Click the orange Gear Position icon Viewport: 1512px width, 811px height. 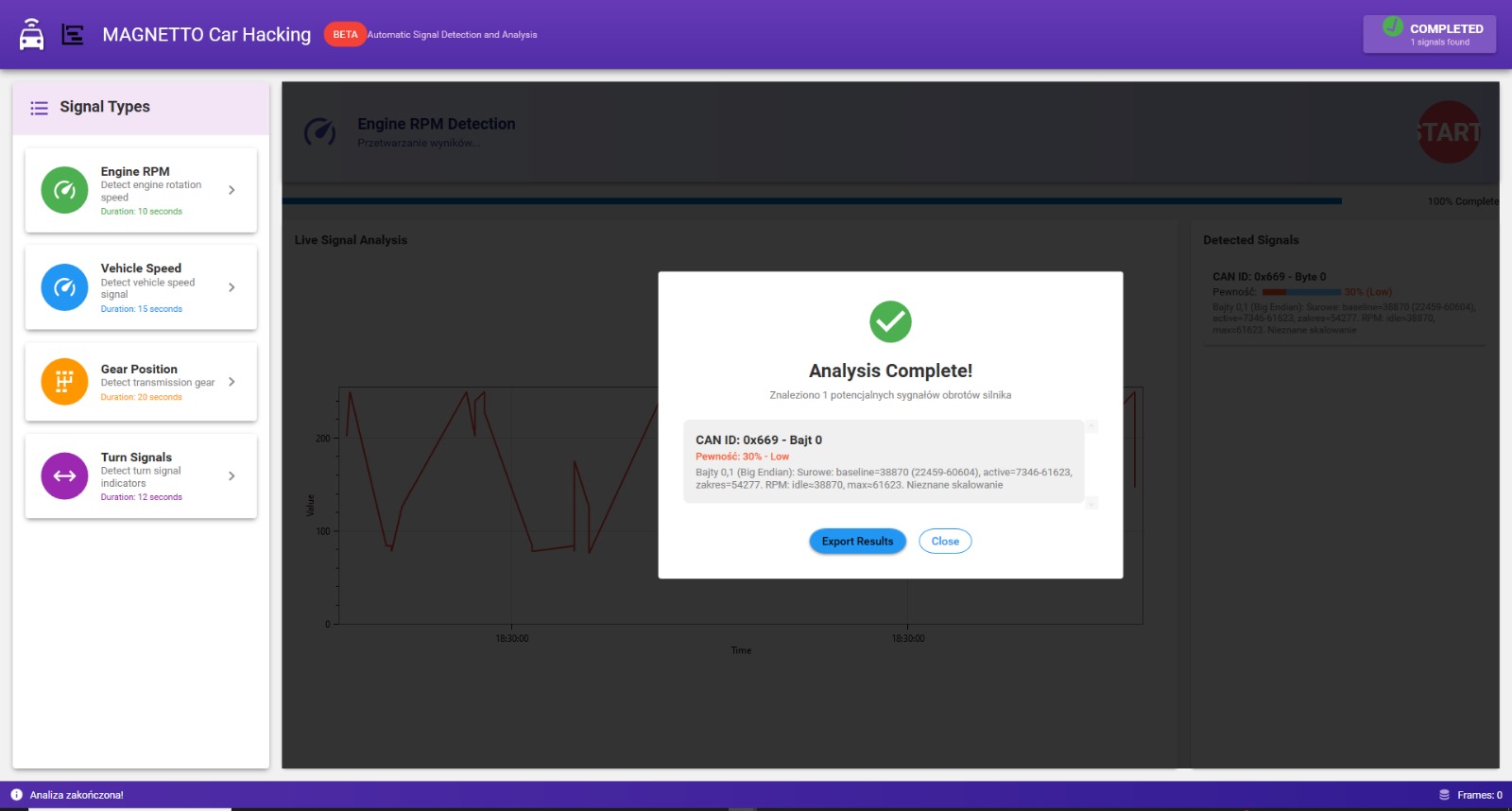64,382
